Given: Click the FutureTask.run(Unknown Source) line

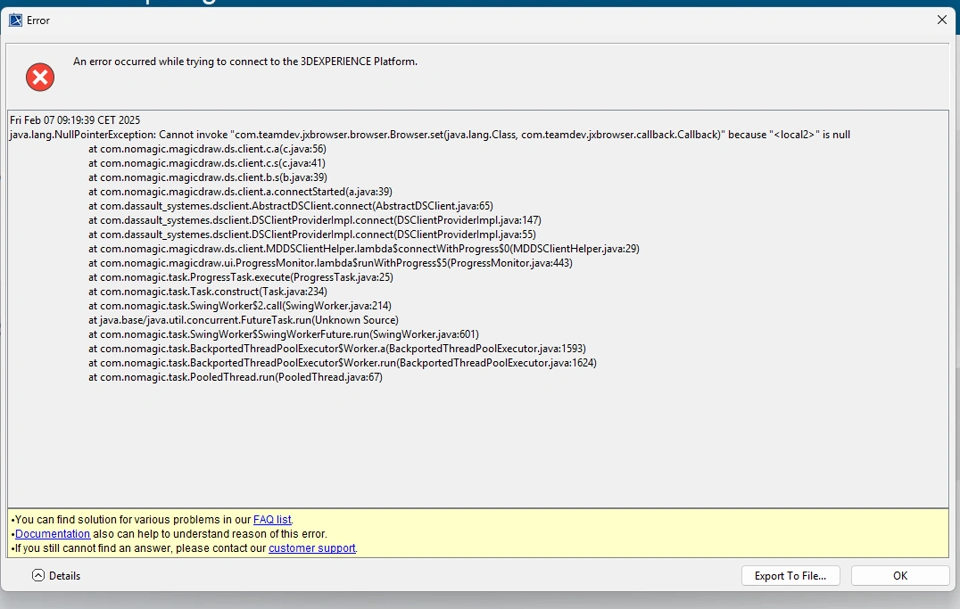Looking at the screenshot, I should [243, 320].
